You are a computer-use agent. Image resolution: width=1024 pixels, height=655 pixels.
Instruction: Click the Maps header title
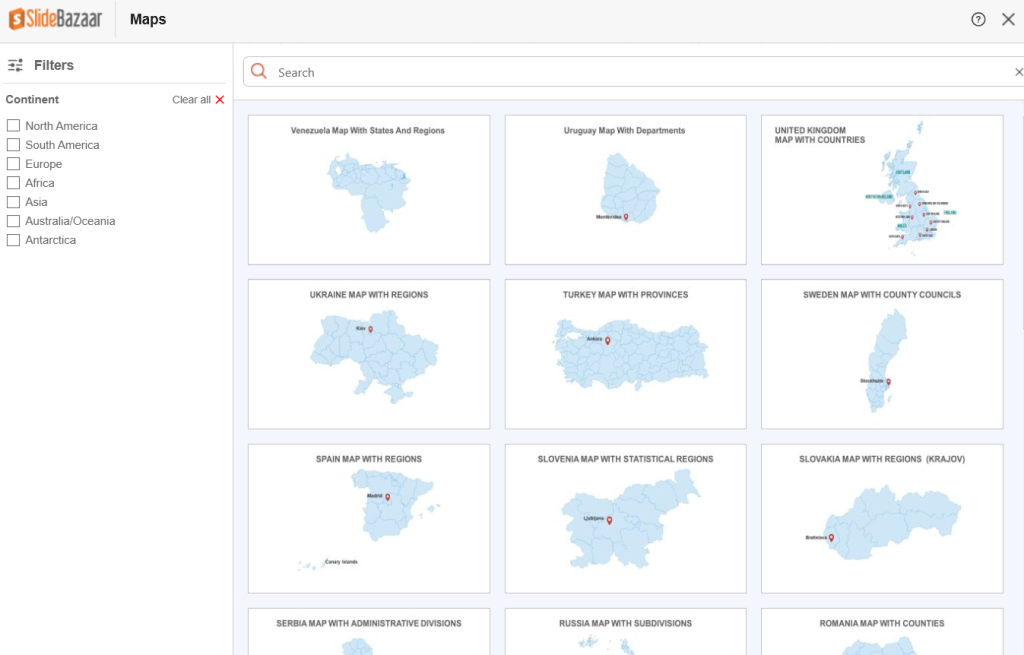coord(148,19)
